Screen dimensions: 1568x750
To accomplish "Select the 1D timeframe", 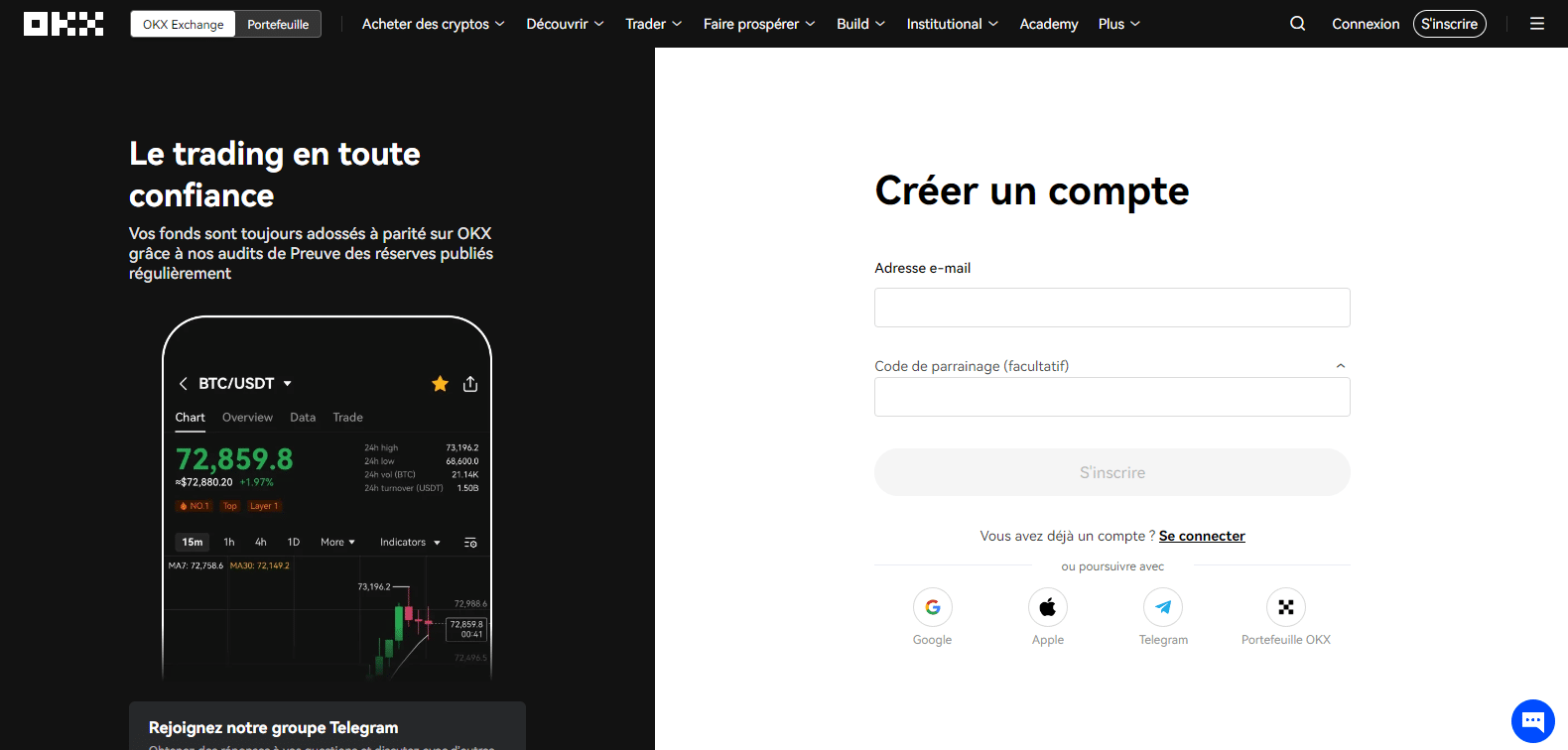I will click(x=294, y=543).
